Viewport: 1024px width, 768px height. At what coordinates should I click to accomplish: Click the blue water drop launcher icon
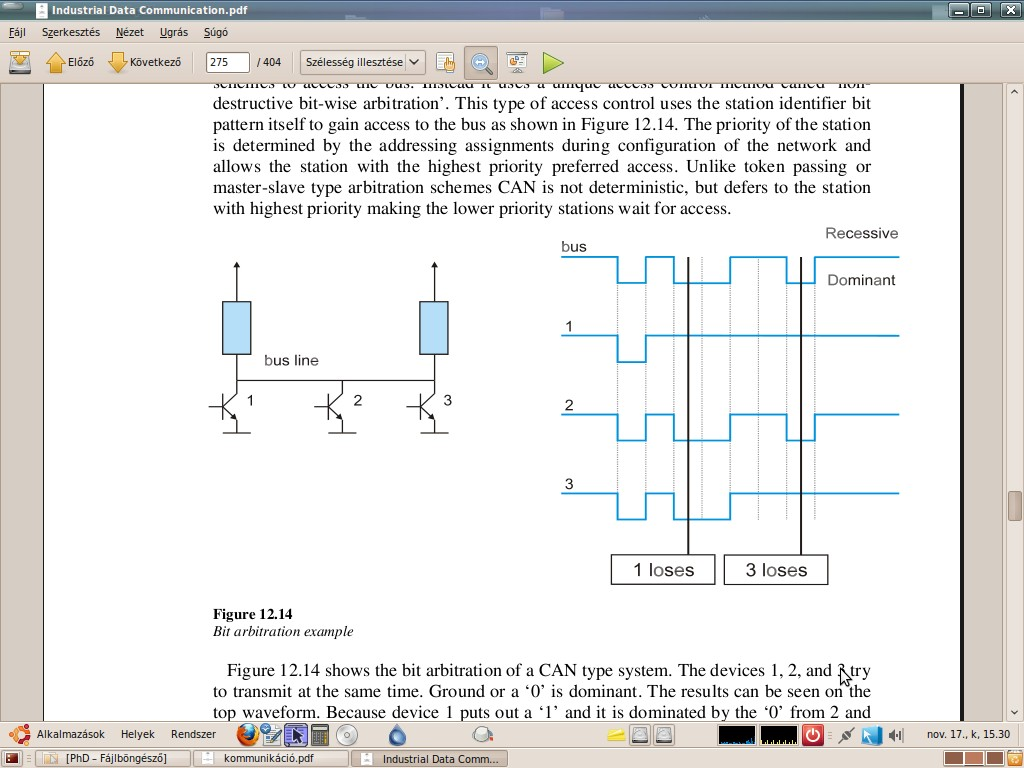coord(397,735)
